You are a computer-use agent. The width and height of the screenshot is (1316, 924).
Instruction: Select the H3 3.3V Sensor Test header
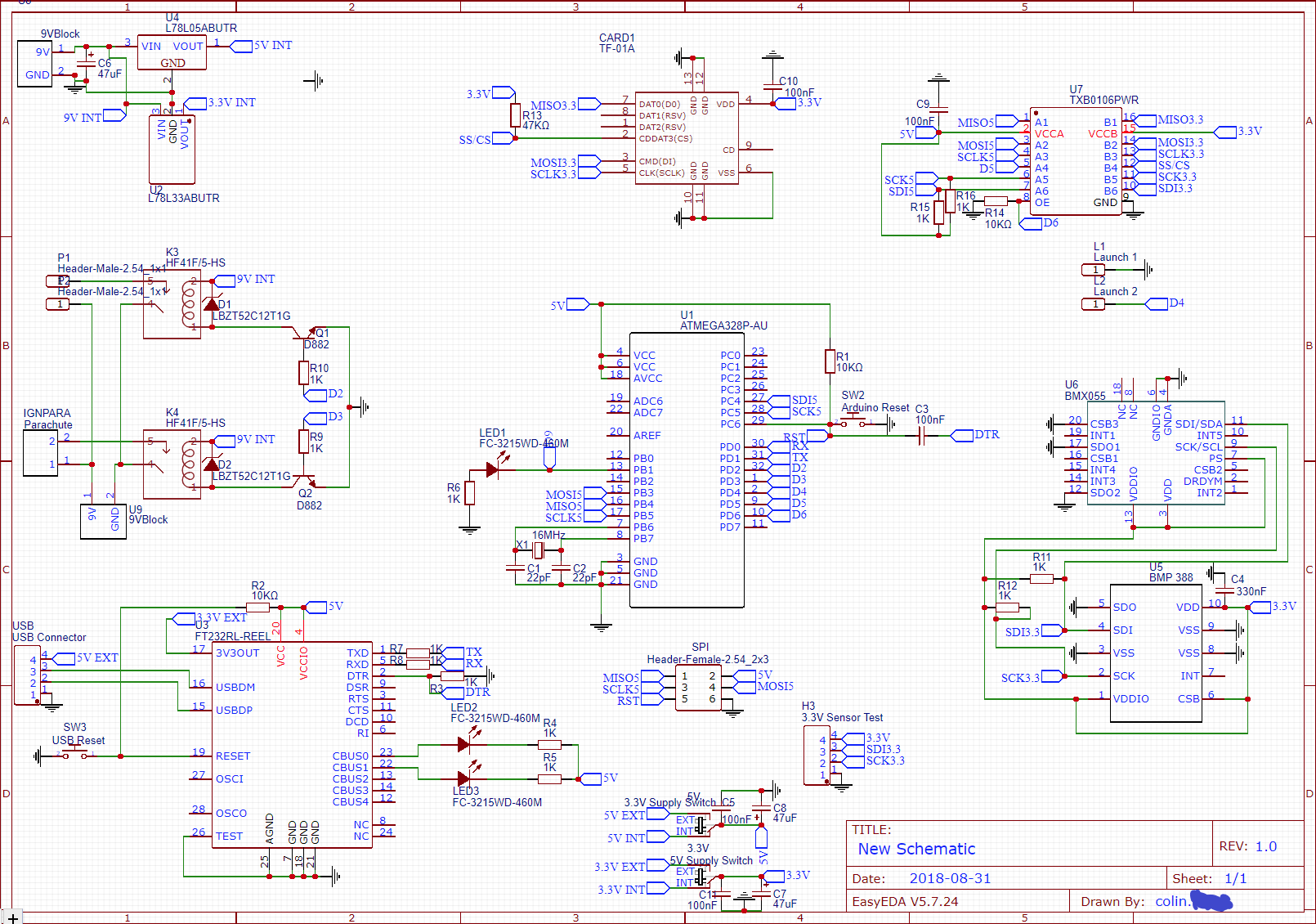pos(817,756)
